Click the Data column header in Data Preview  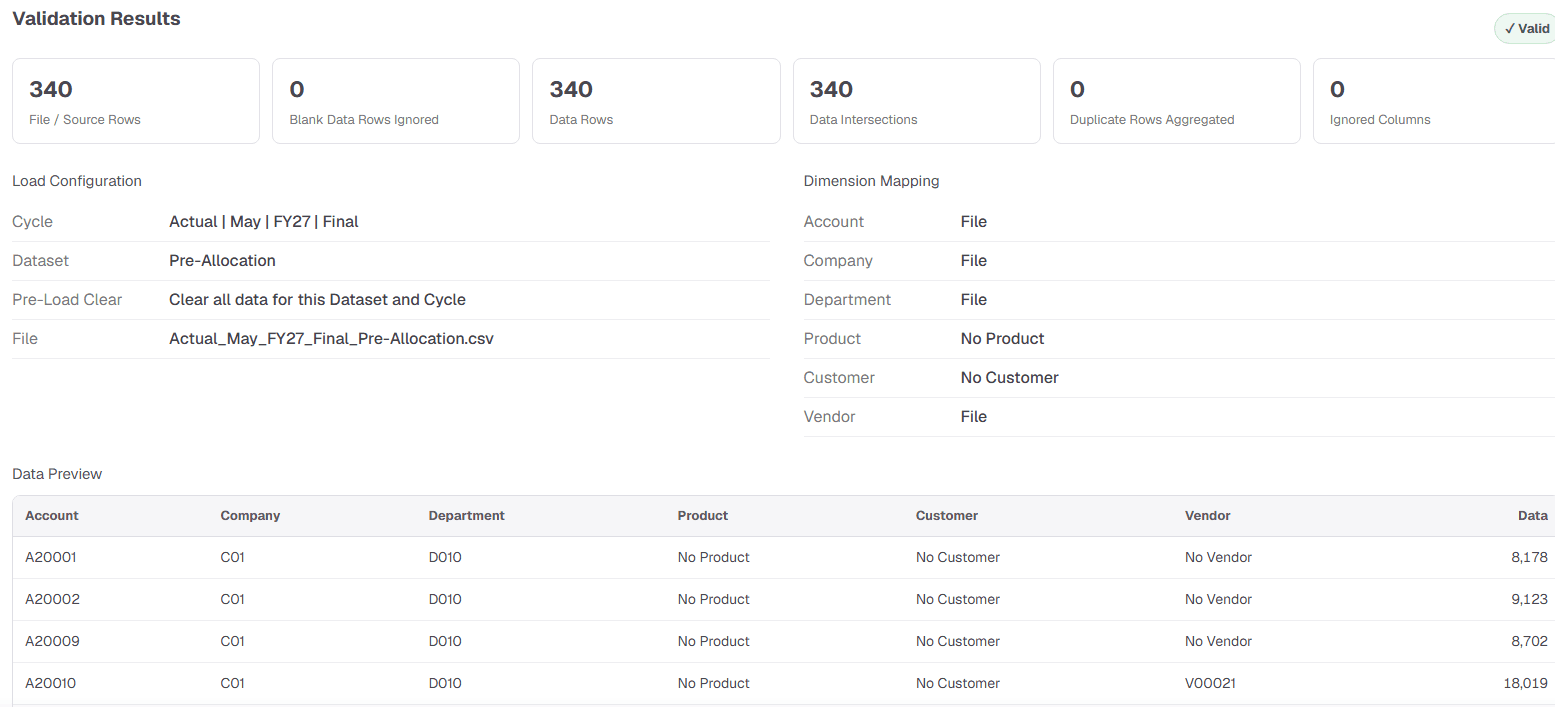pyautogui.click(x=1532, y=516)
